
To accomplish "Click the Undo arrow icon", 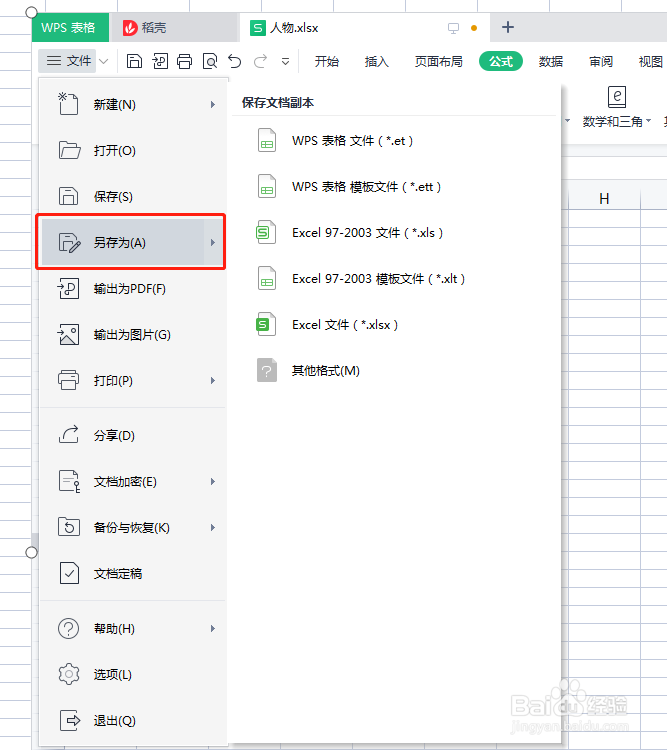I will pyautogui.click(x=234, y=61).
